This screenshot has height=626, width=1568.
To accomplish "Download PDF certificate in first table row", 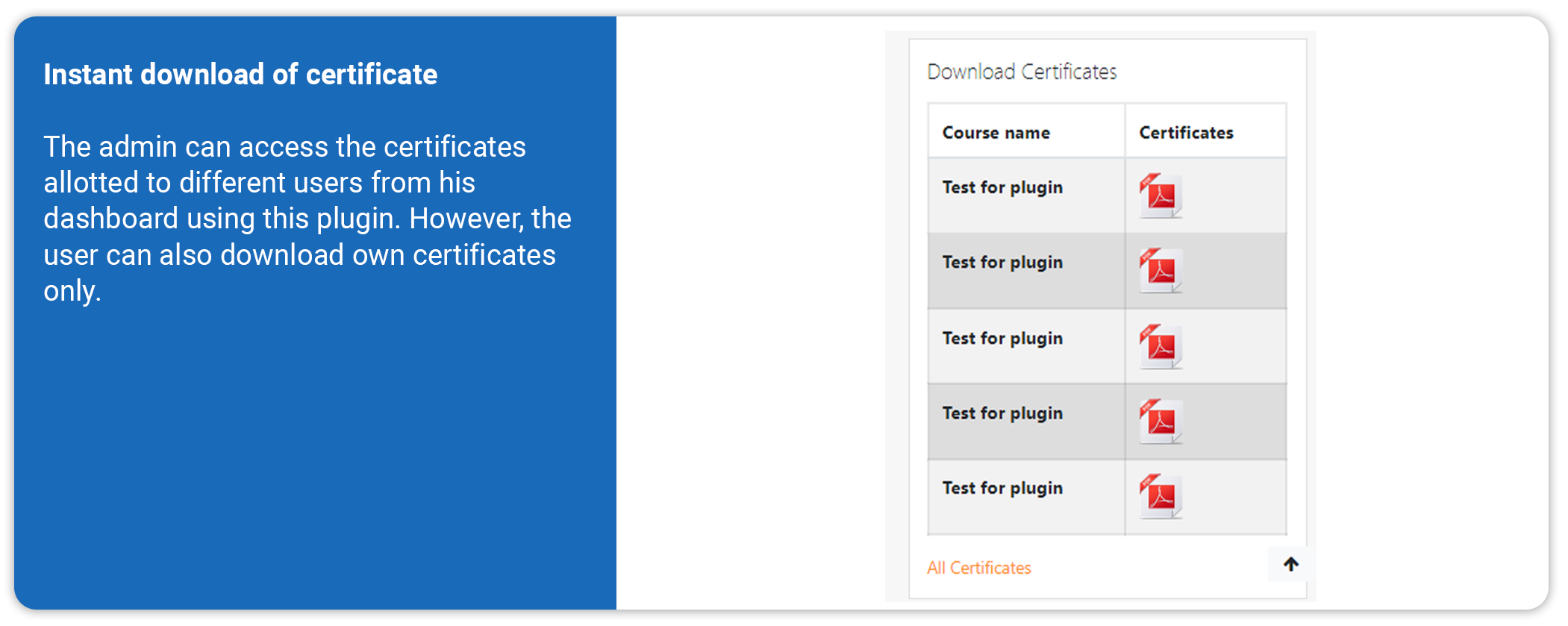I will [x=1161, y=195].
